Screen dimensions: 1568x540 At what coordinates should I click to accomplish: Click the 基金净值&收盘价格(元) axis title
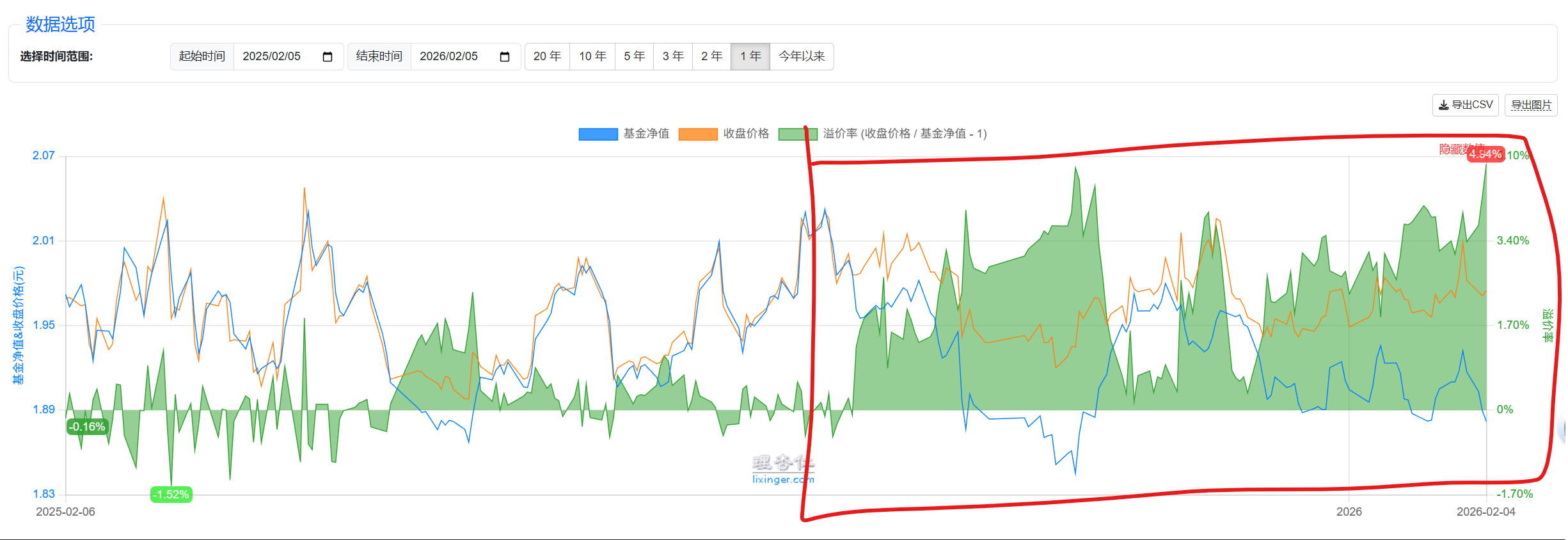[19, 325]
